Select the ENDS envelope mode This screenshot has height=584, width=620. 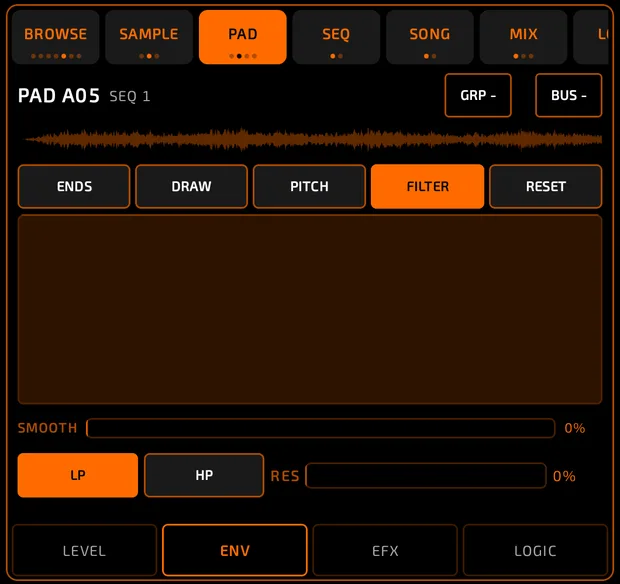tap(74, 186)
